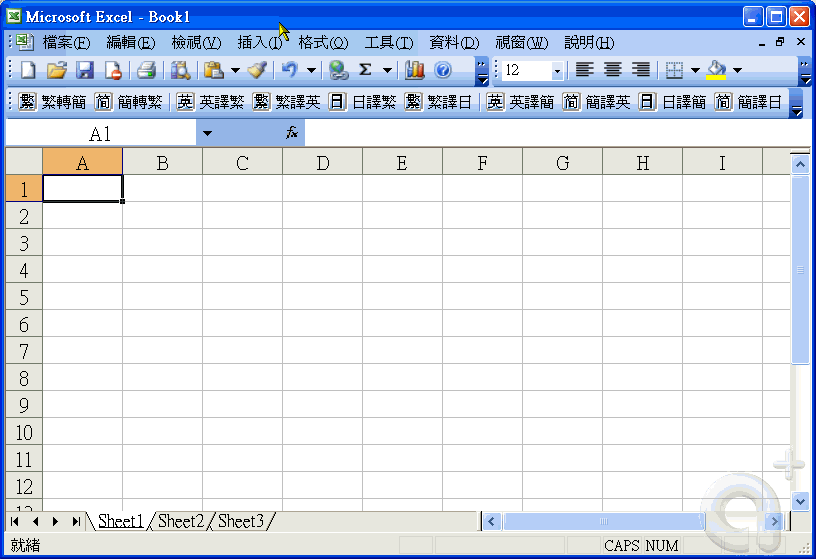This screenshot has height=560, width=816.
Task: Apply yellow fill color bucket
Action: tap(717, 70)
